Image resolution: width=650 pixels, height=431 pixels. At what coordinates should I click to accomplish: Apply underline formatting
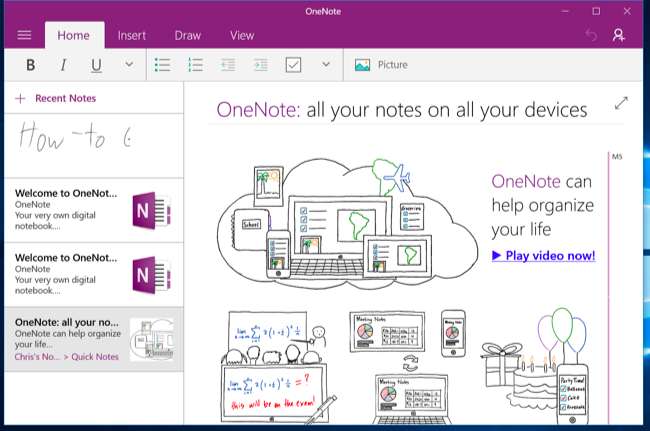[x=96, y=65]
